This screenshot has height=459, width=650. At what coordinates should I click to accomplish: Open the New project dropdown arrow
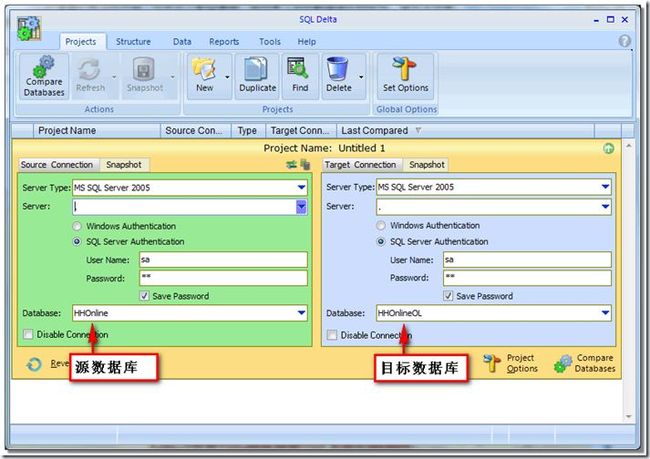[227, 77]
